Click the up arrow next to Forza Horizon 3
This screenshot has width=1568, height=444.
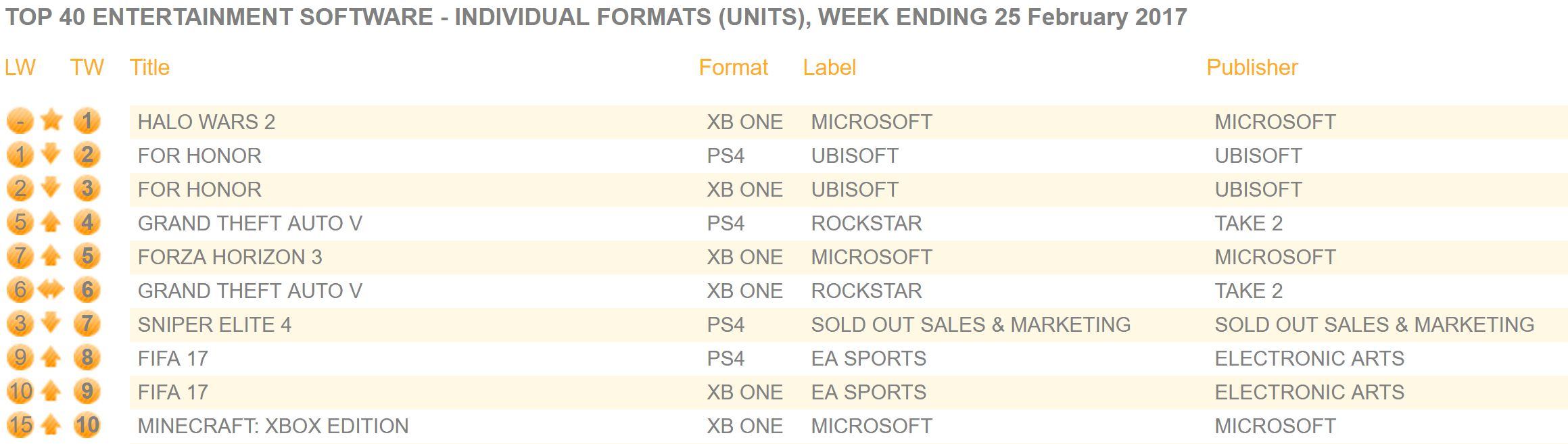coord(51,256)
